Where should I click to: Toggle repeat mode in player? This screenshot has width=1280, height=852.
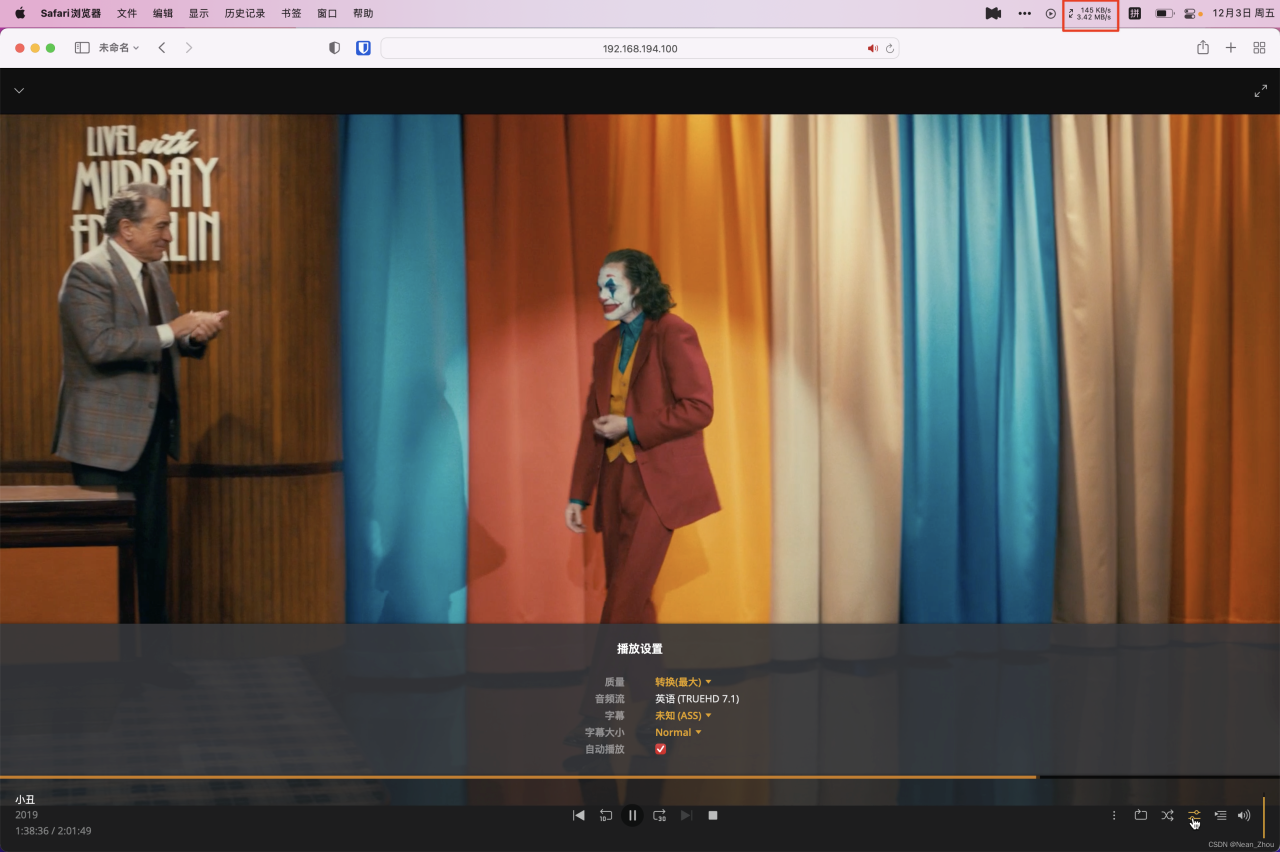click(x=1140, y=815)
